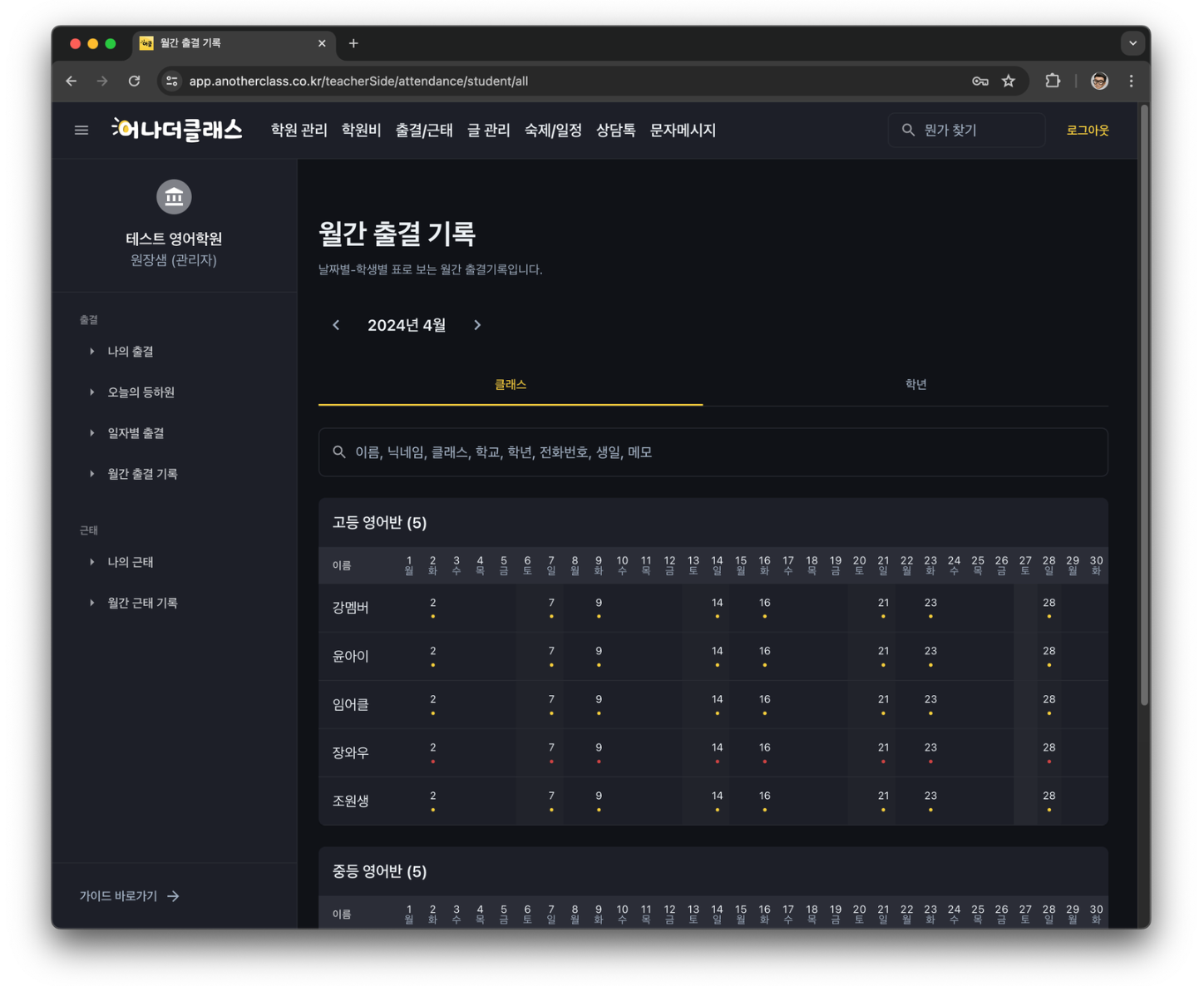Click the academy building avatar icon
Screen dimensions: 1204x986
click(x=174, y=197)
